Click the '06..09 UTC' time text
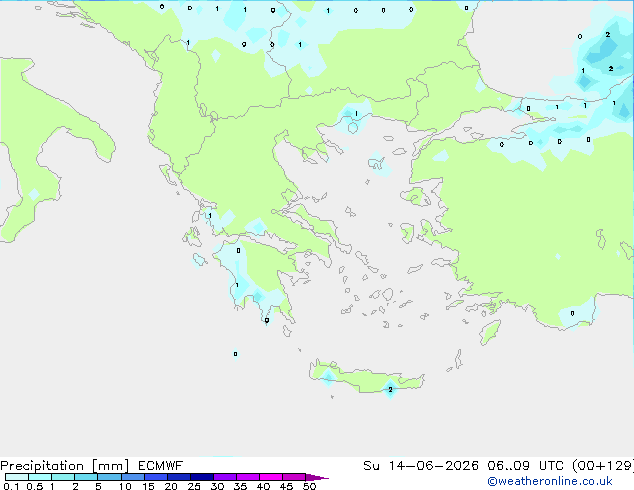 click(526, 466)
